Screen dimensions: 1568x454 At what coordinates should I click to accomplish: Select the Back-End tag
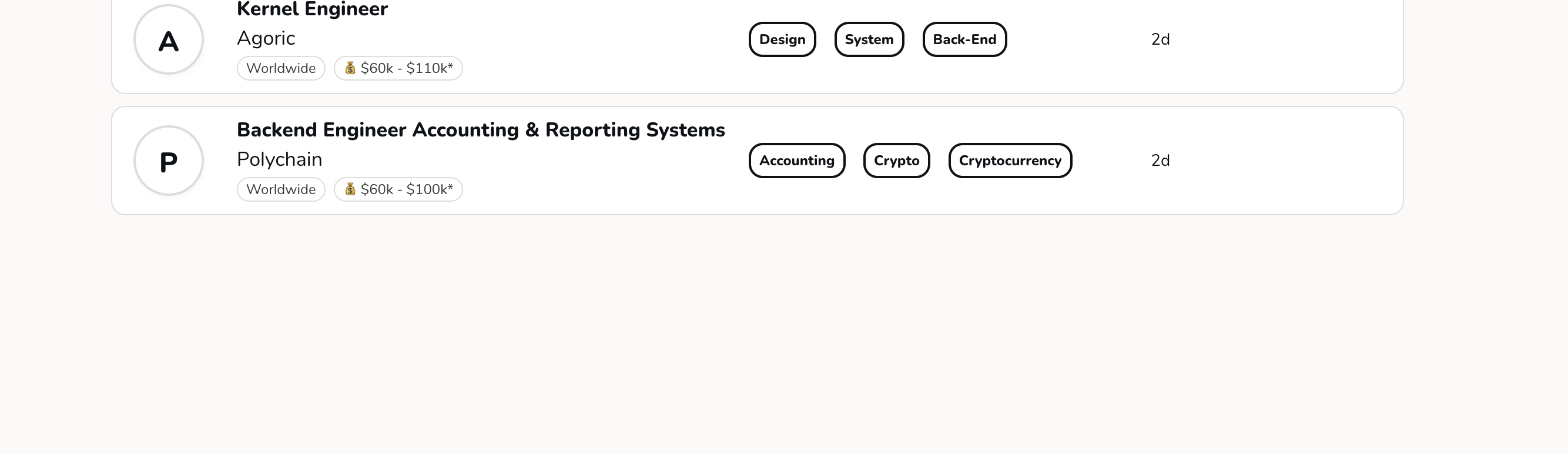click(x=964, y=39)
